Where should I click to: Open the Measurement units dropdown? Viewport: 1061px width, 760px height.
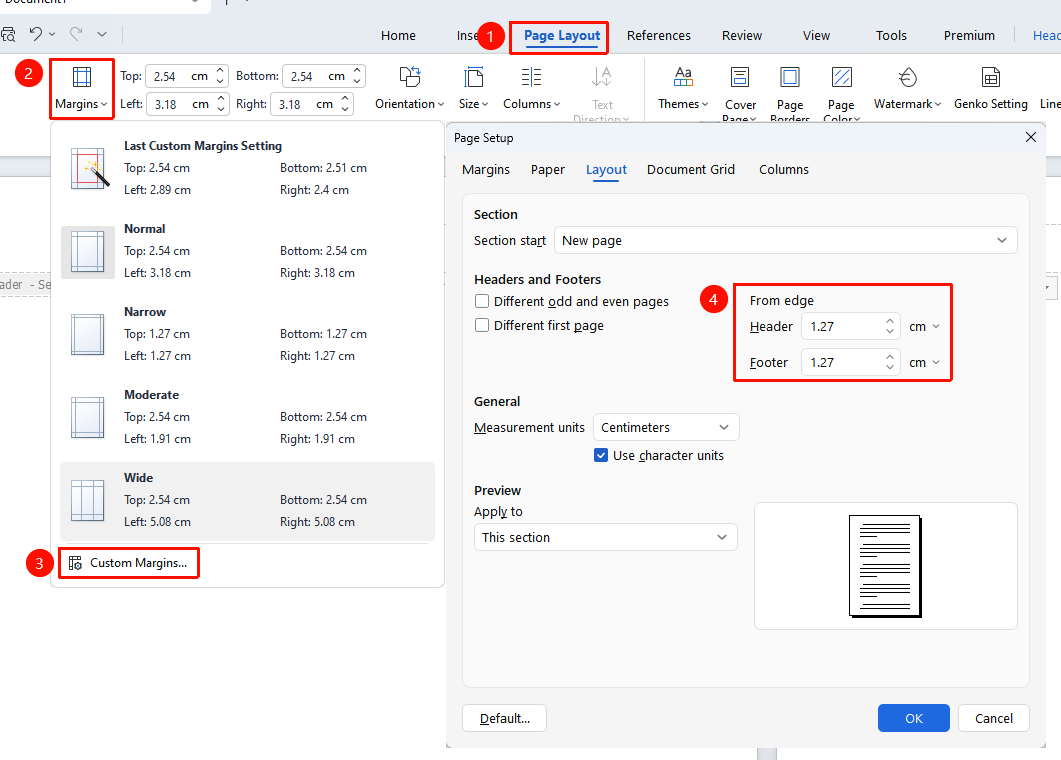666,427
